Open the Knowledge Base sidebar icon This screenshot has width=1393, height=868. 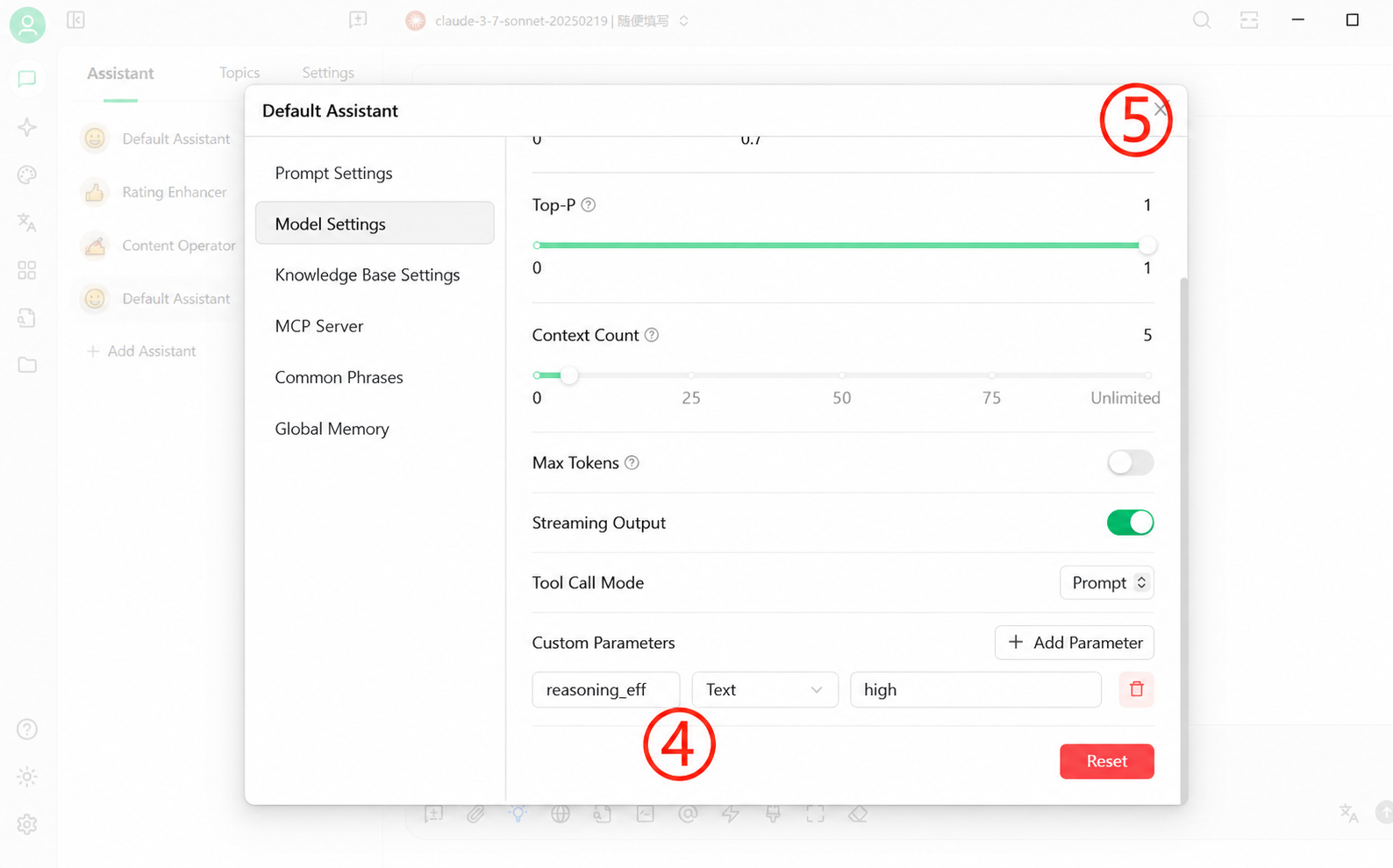27,317
